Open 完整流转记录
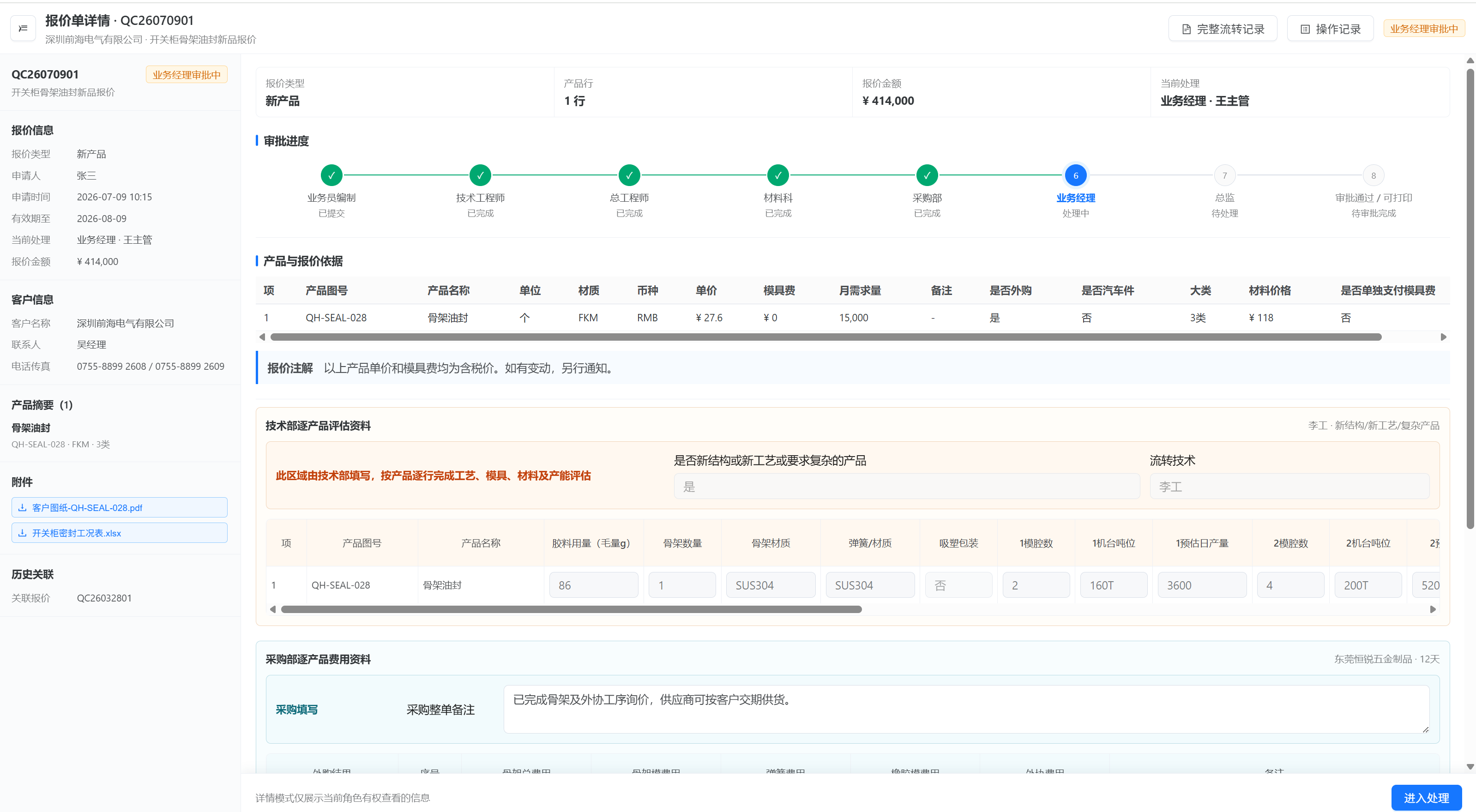 coord(1222,29)
